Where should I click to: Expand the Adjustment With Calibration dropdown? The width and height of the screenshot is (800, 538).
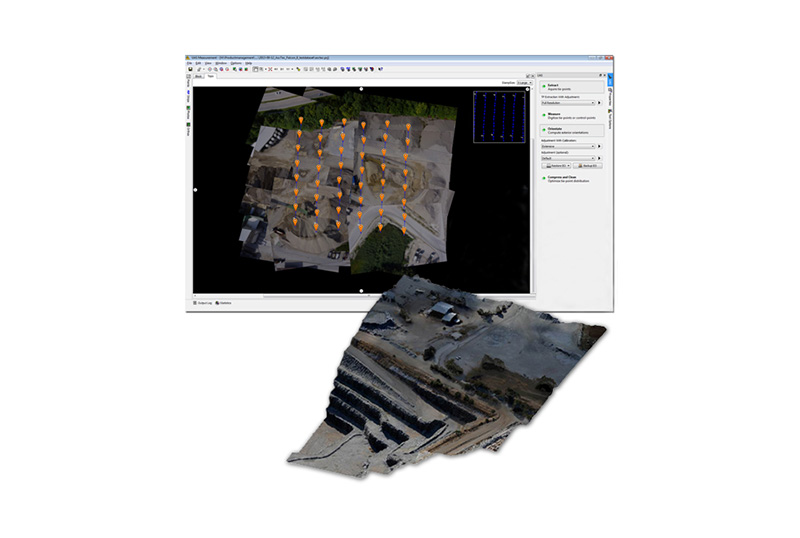pos(566,145)
